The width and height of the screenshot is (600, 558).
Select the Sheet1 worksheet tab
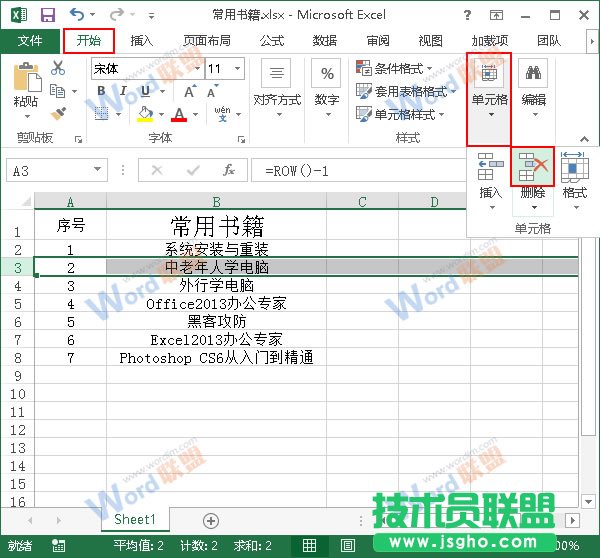135,520
